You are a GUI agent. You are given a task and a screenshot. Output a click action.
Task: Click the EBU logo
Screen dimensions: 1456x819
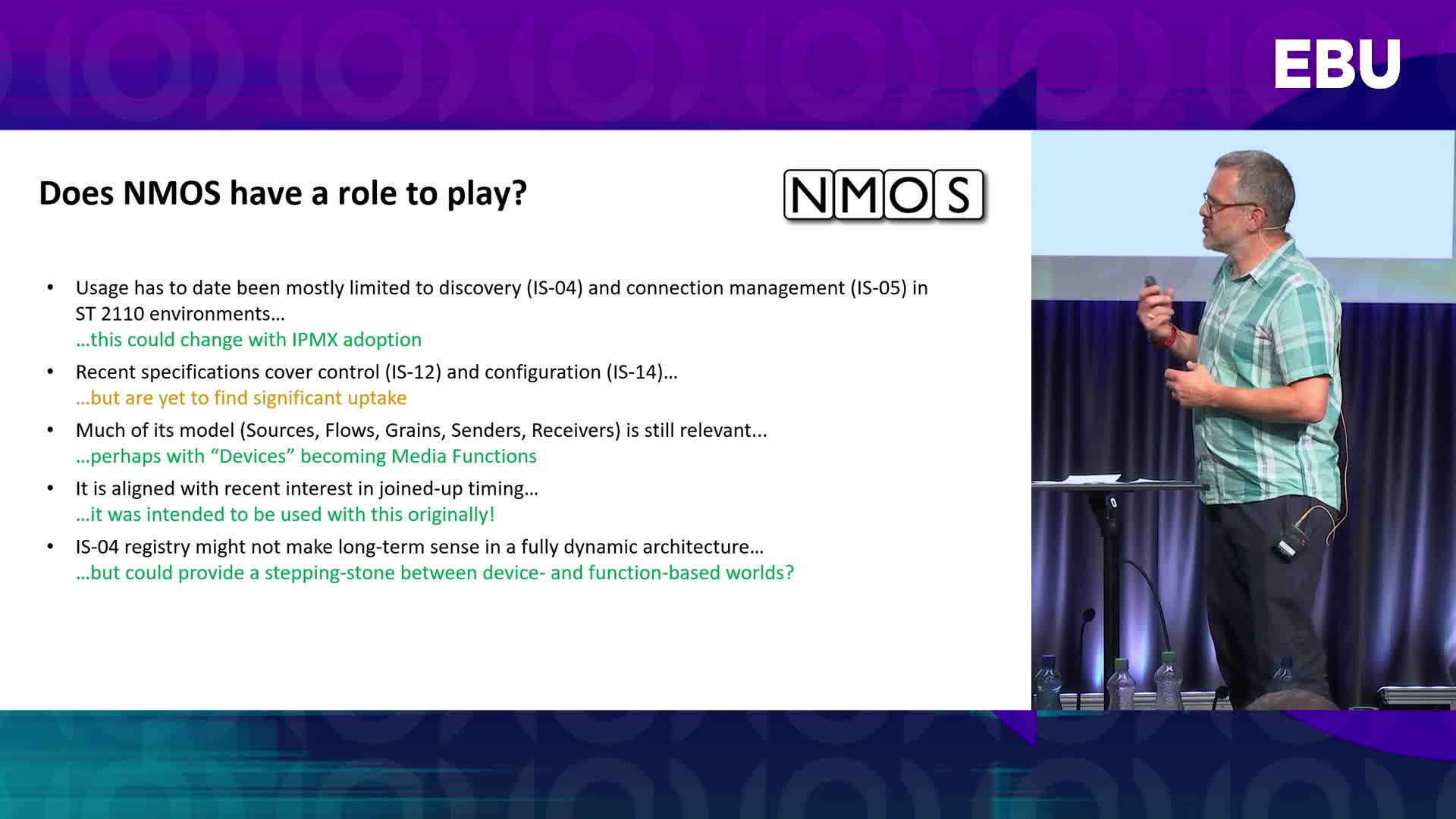pyautogui.click(x=1337, y=64)
